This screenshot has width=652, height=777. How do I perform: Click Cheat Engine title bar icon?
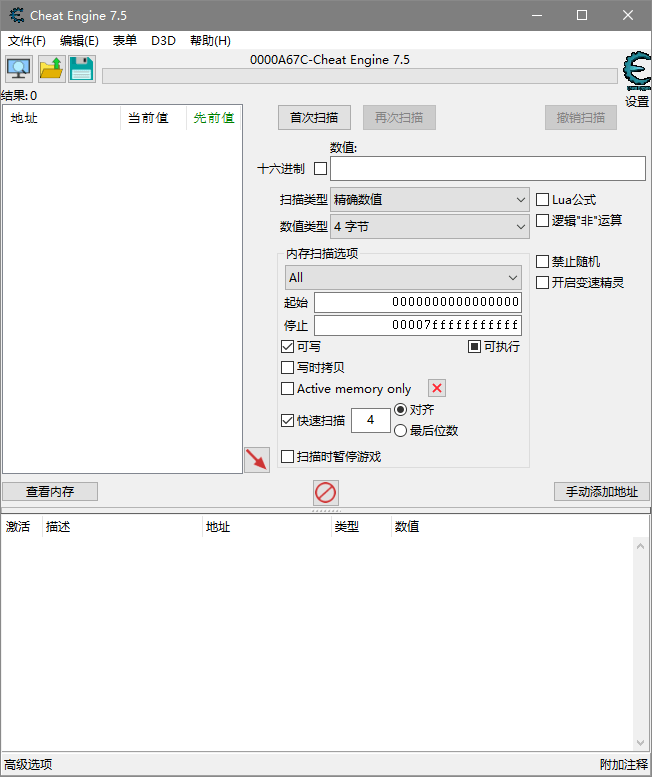click(16, 15)
